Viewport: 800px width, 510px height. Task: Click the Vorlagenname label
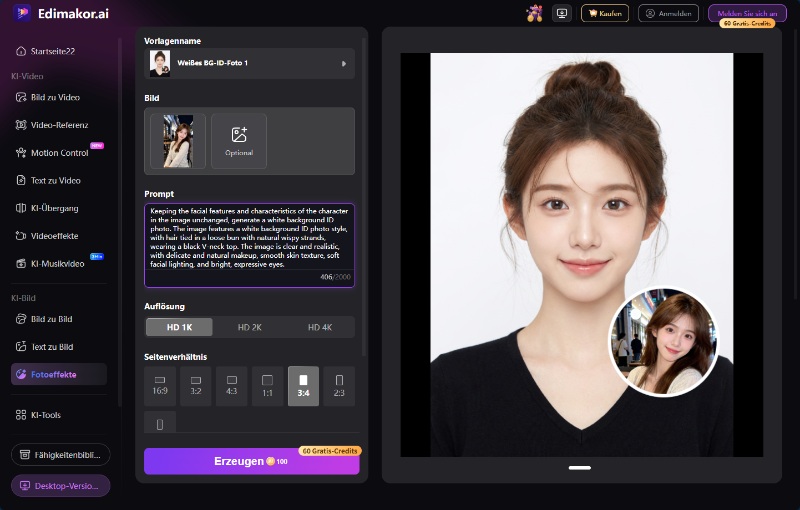point(172,41)
